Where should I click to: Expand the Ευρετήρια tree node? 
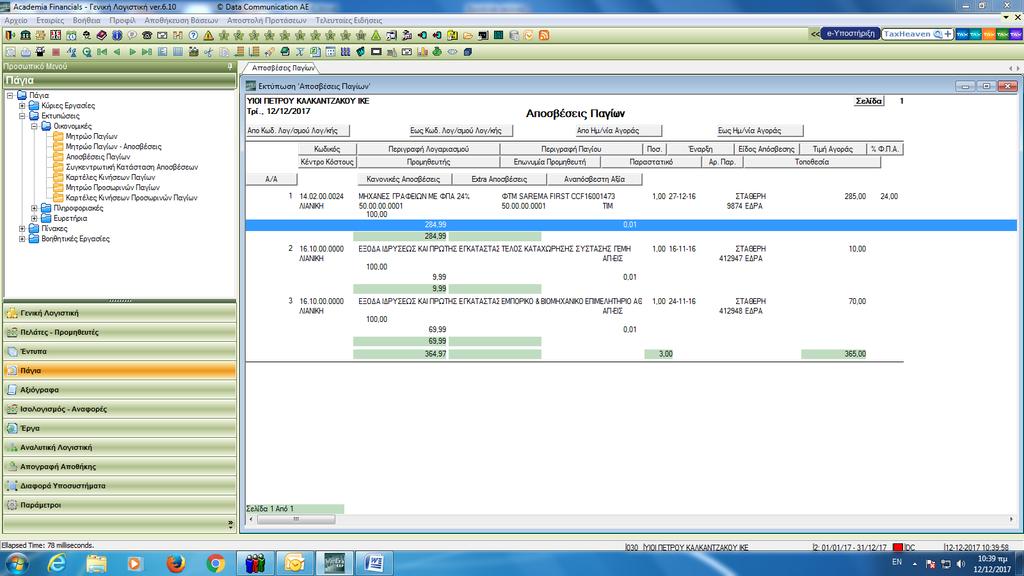click(x=34, y=219)
